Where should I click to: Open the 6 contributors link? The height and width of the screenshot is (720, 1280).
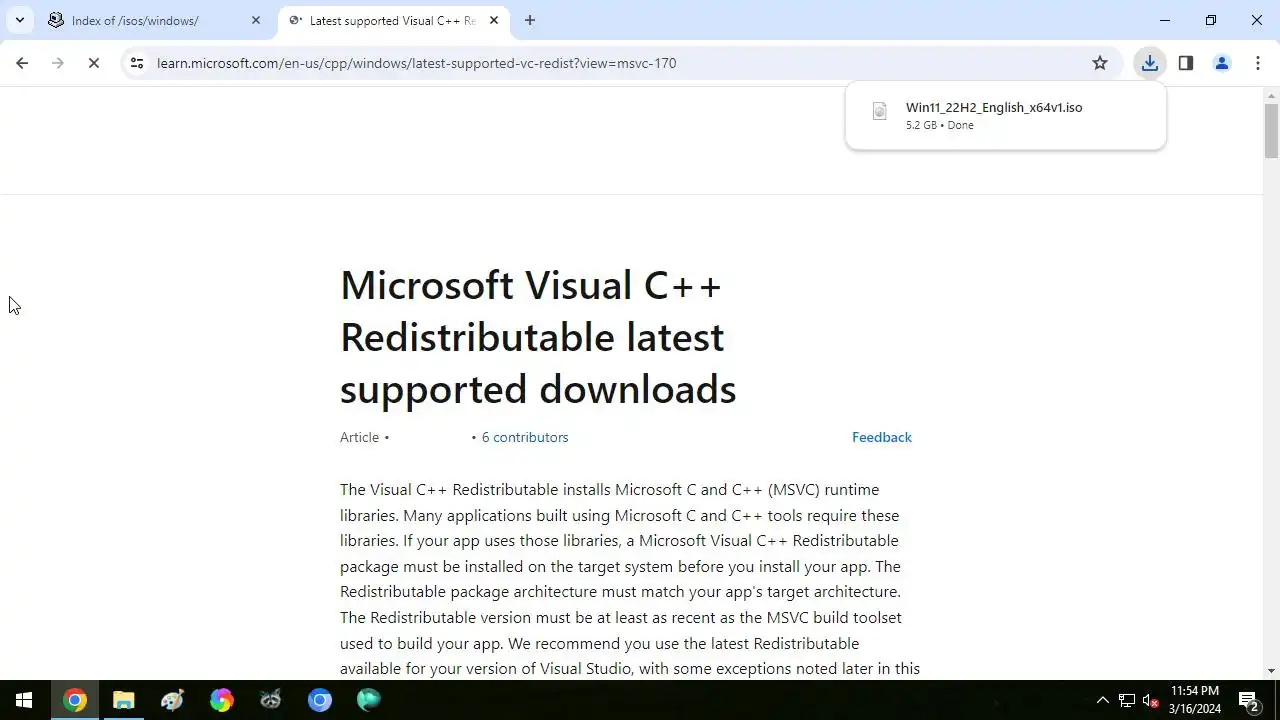525,437
